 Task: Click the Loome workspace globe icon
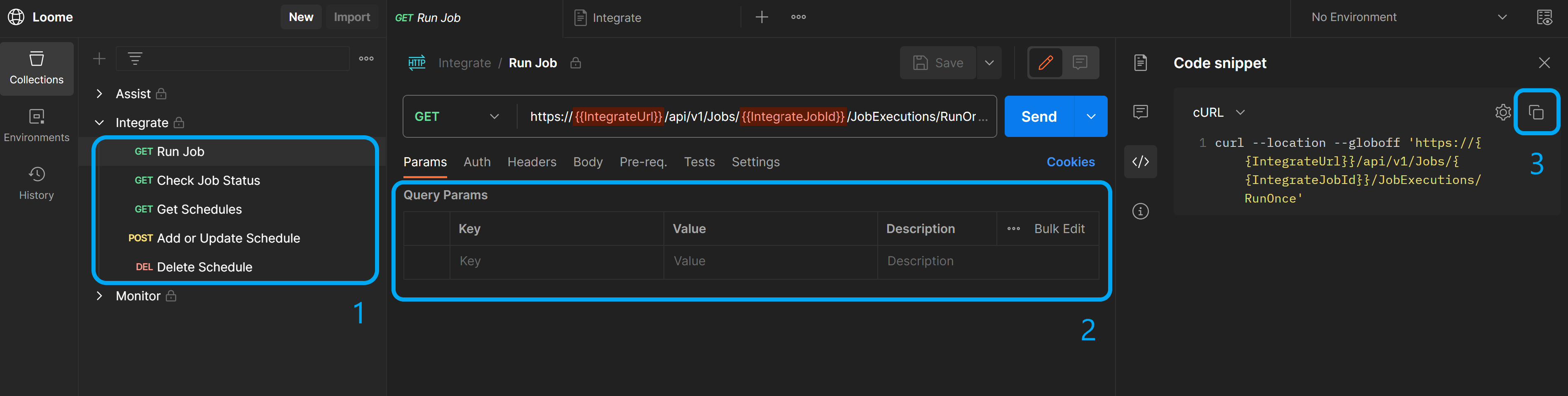[x=16, y=17]
